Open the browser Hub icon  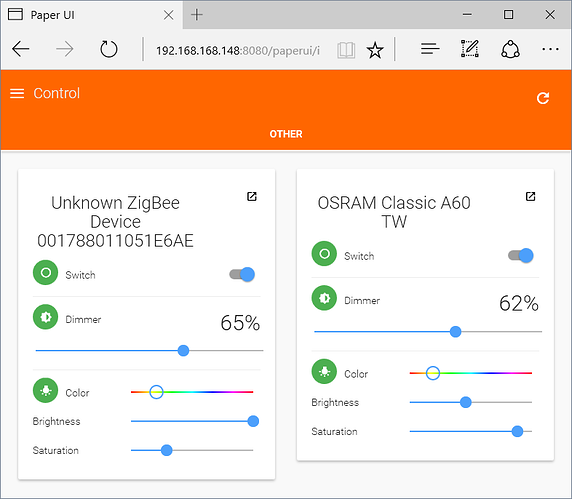(x=430, y=49)
